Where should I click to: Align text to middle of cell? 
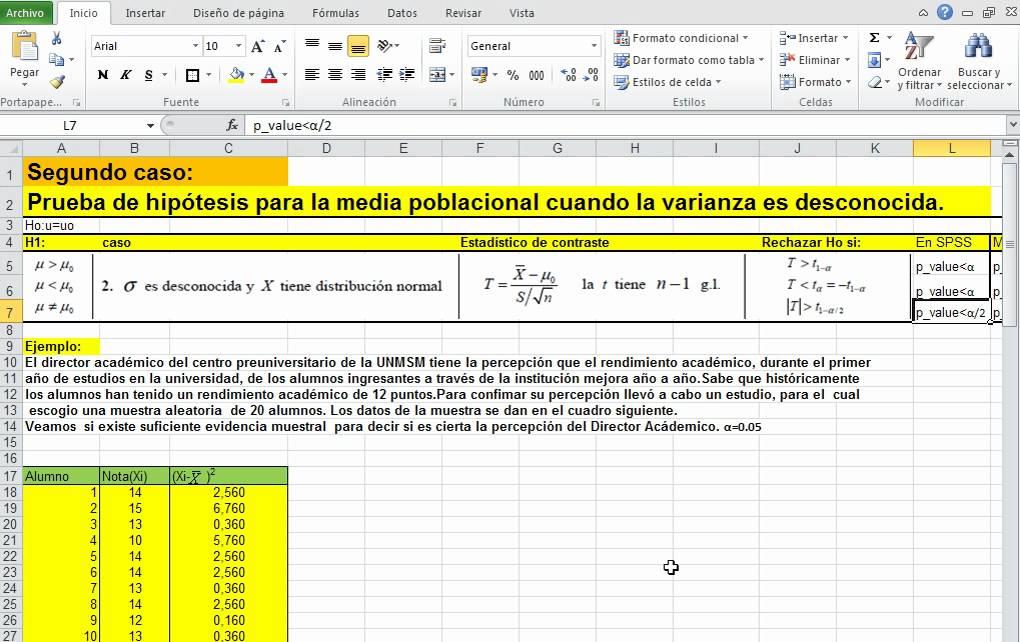(335, 46)
